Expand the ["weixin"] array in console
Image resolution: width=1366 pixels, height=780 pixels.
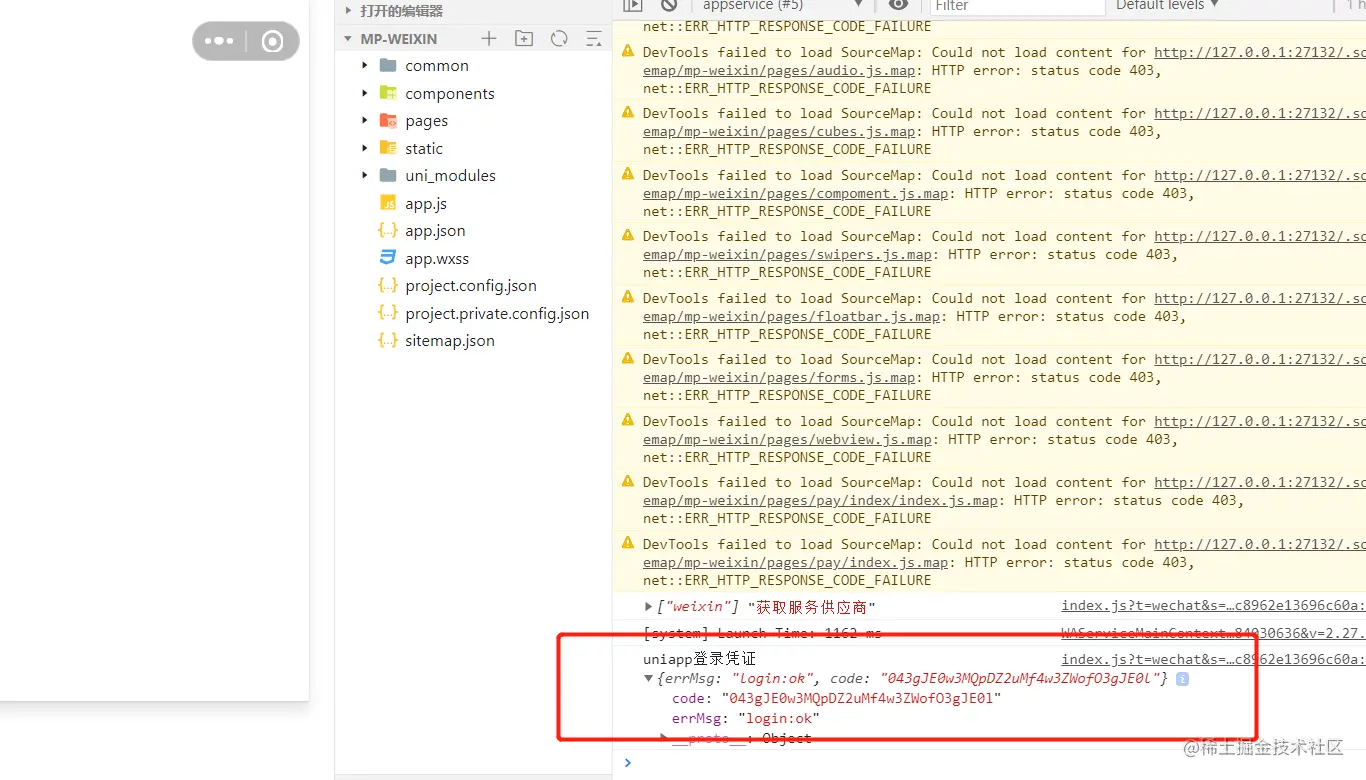649,607
